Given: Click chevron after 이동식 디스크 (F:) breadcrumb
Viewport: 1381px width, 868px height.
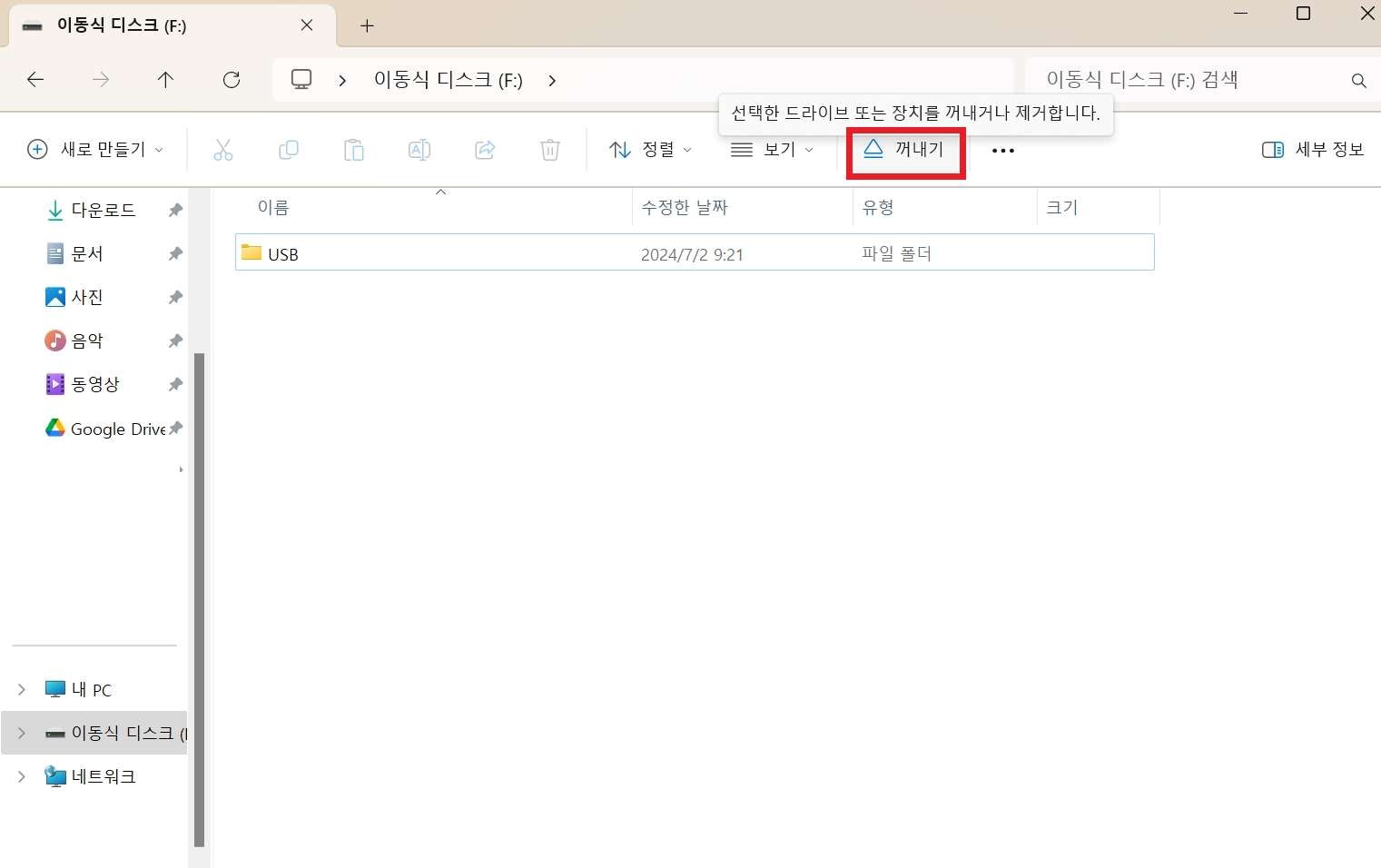Looking at the screenshot, I should coord(552,81).
